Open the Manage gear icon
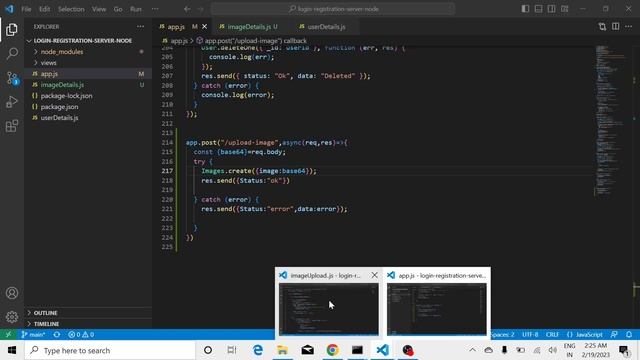Image resolution: width=640 pixels, height=360 pixels. click(12, 317)
